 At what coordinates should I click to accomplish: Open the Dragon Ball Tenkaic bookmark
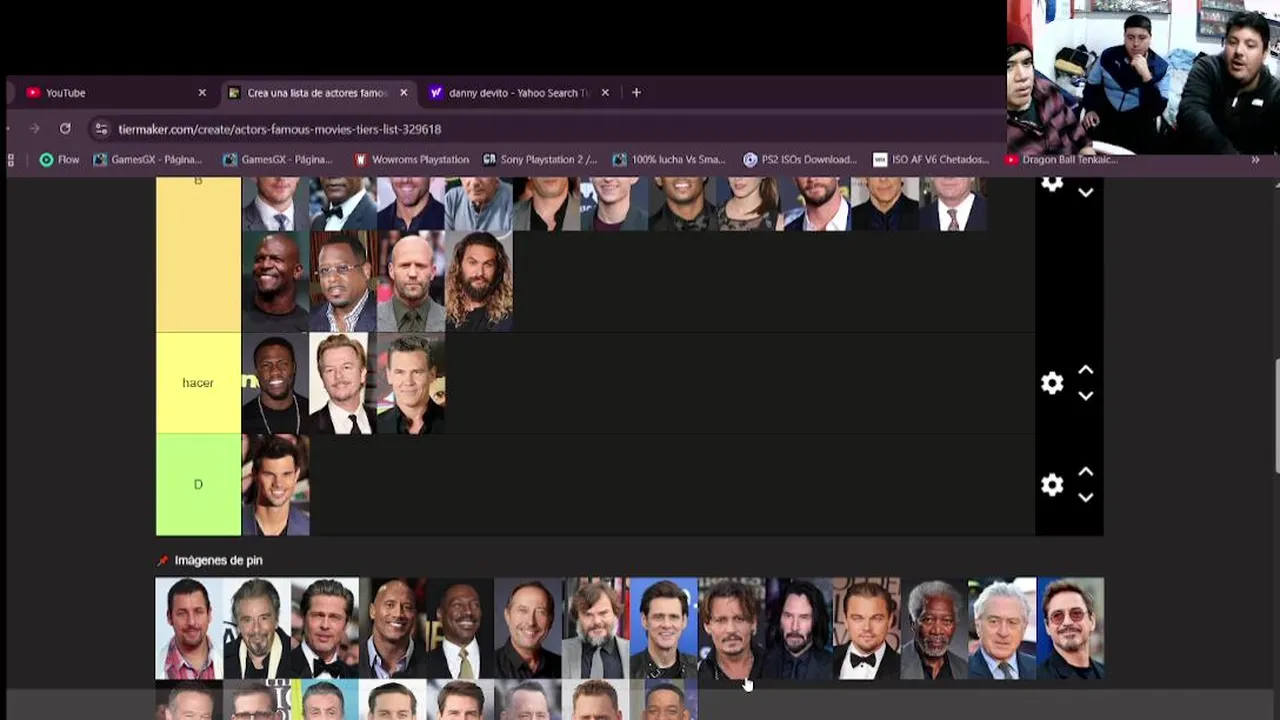(x=1062, y=159)
